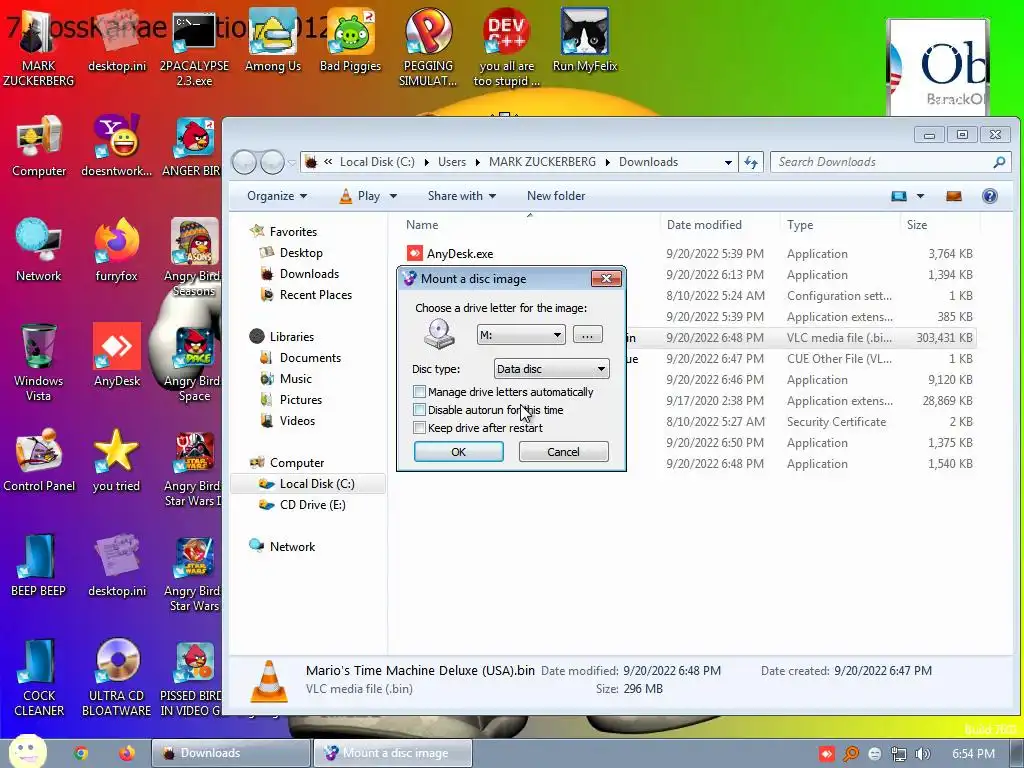1024x768 pixels.
Task: Launch furryfox Firefox shortcut
Action: point(116,250)
